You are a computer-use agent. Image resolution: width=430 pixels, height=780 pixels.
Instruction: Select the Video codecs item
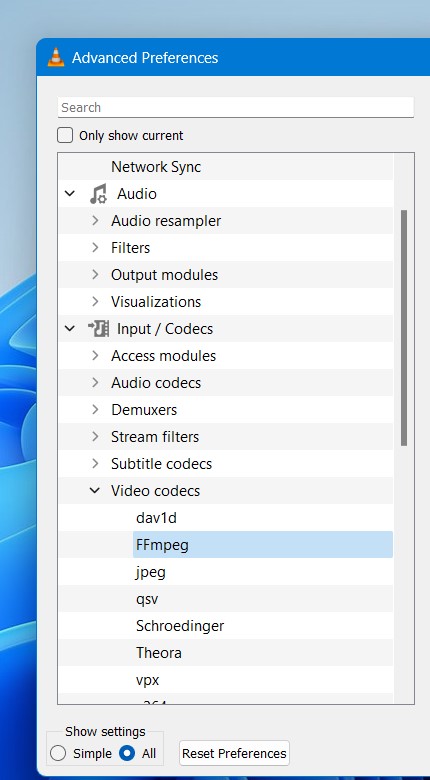[x=155, y=490]
